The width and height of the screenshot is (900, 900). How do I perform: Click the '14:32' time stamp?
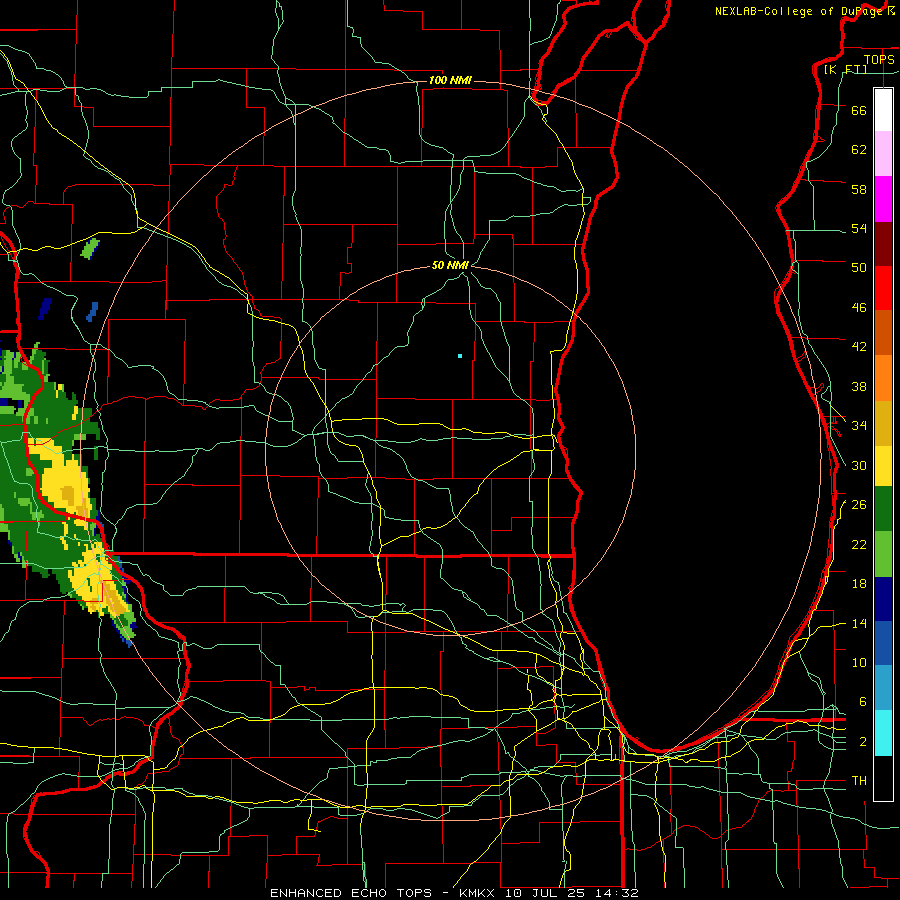point(617,893)
